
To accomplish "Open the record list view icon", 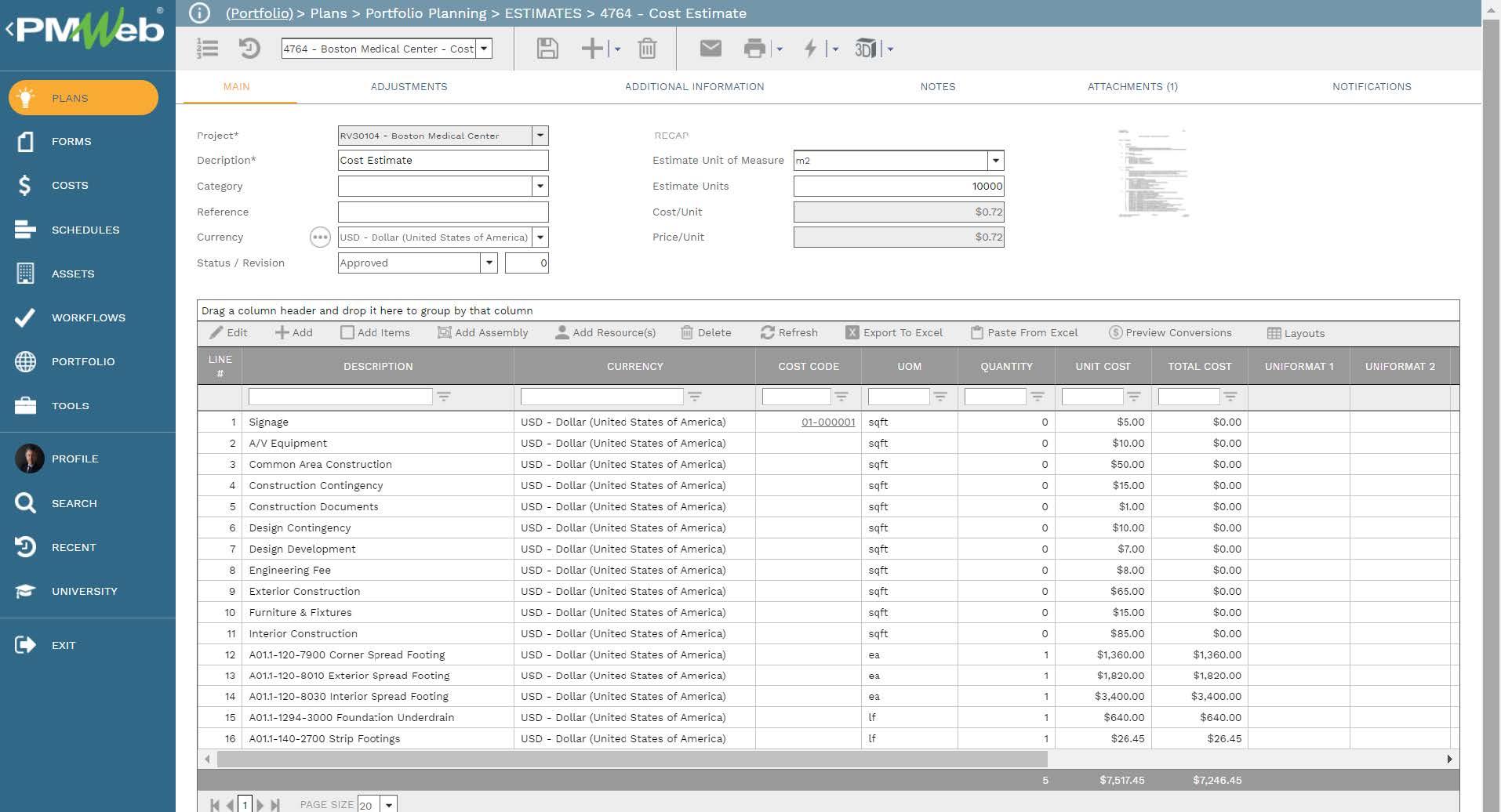I will 207,49.
